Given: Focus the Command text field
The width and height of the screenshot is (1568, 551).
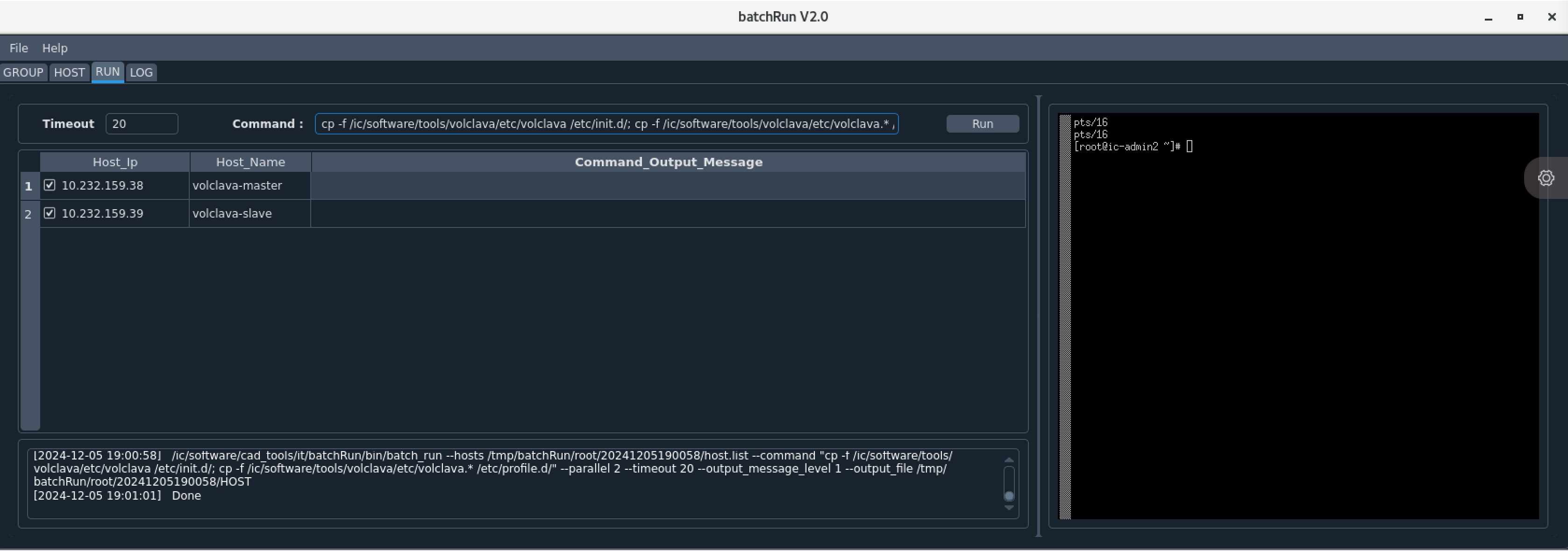Looking at the screenshot, I should 606,123.
